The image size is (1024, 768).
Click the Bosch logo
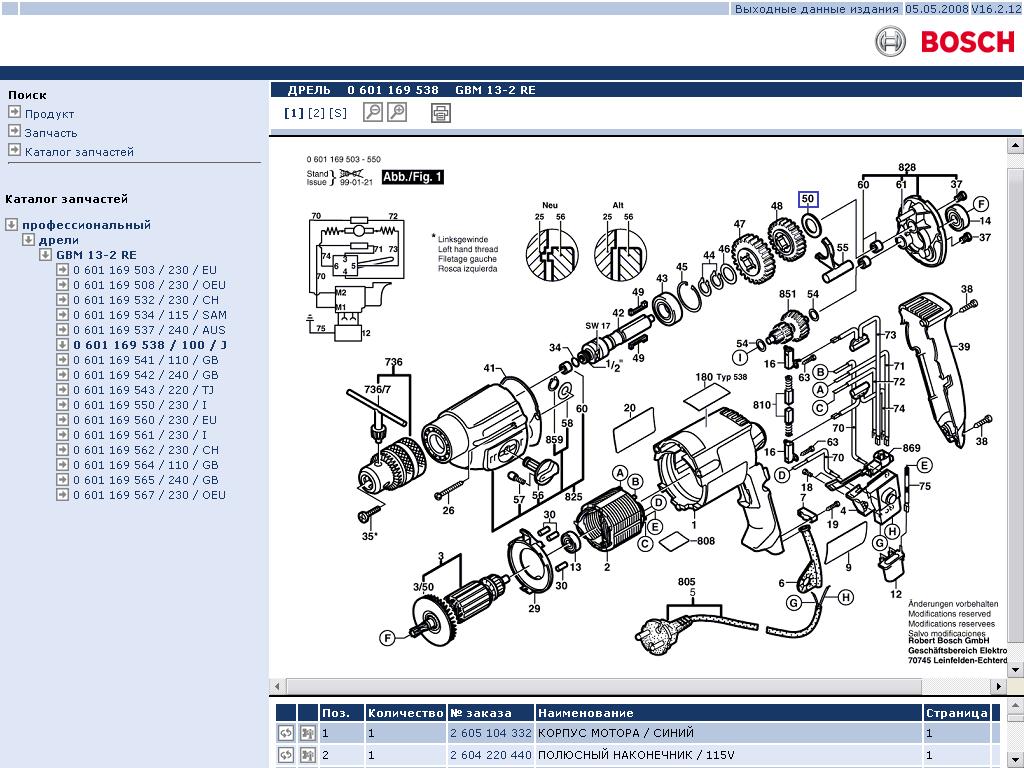click(945, 41)
